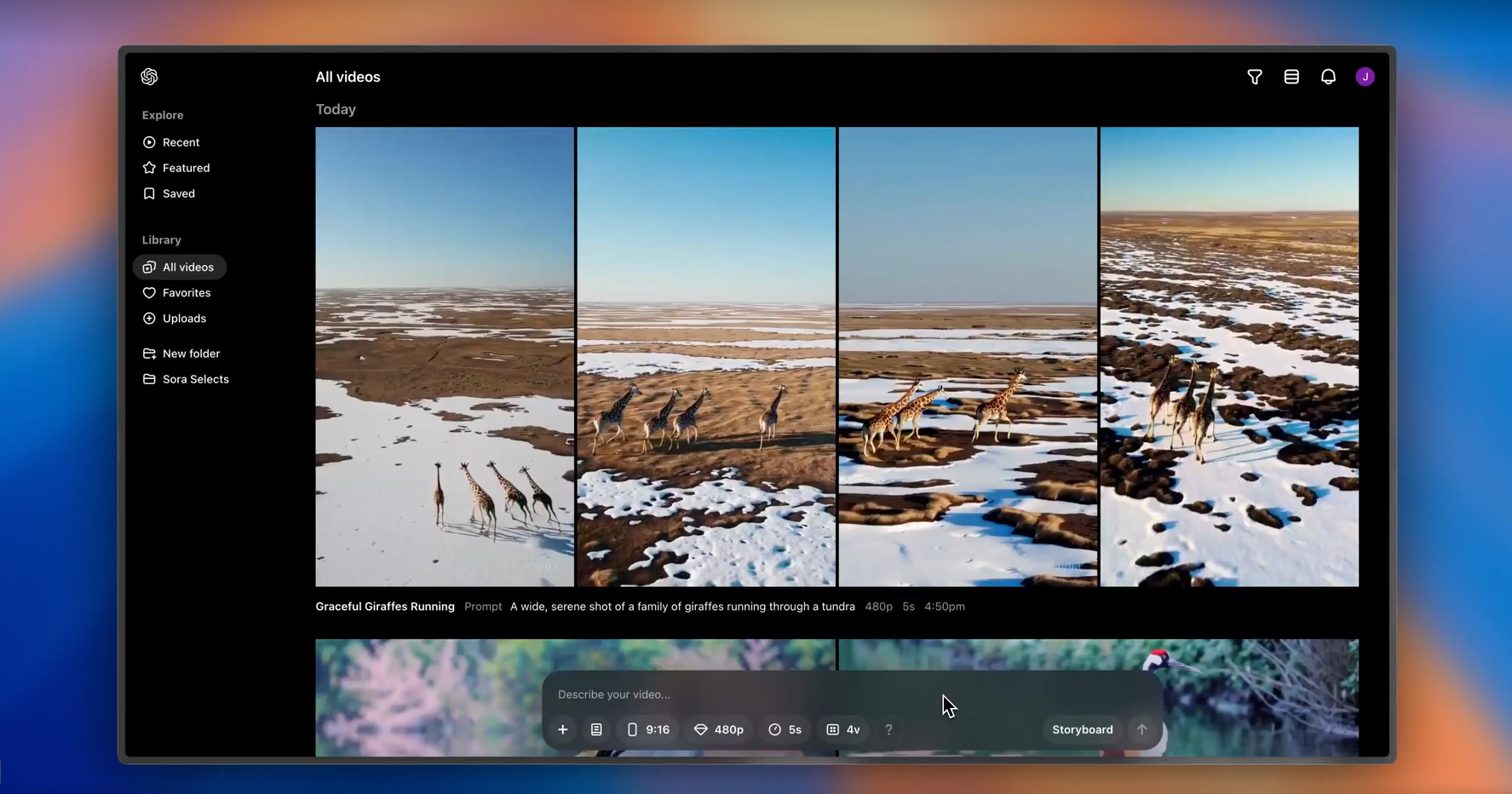Open the notifications bell
The image size is (1512, 794).
tap(1328, 77)
